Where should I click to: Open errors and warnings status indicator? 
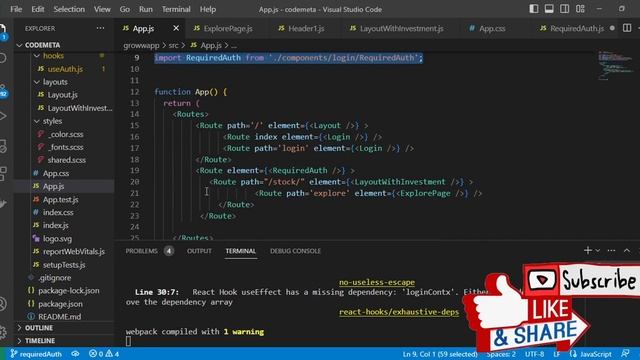104,354
